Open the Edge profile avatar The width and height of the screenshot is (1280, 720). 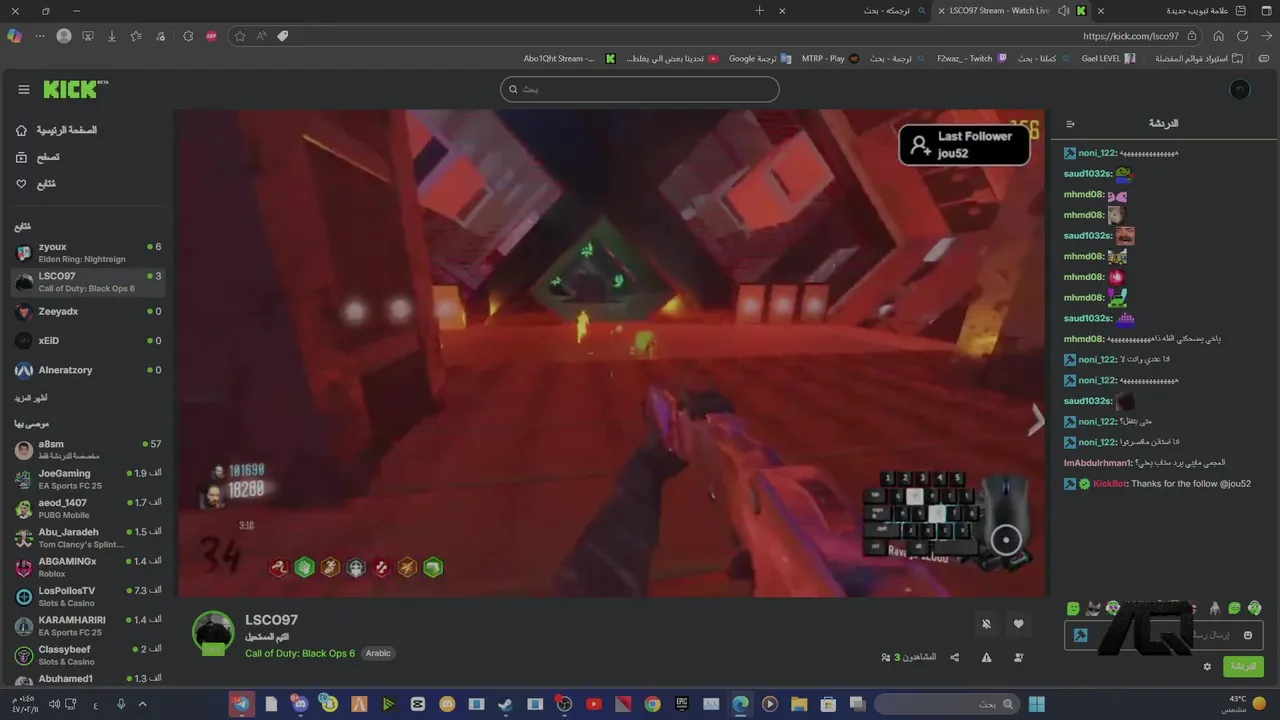[64, 36]
